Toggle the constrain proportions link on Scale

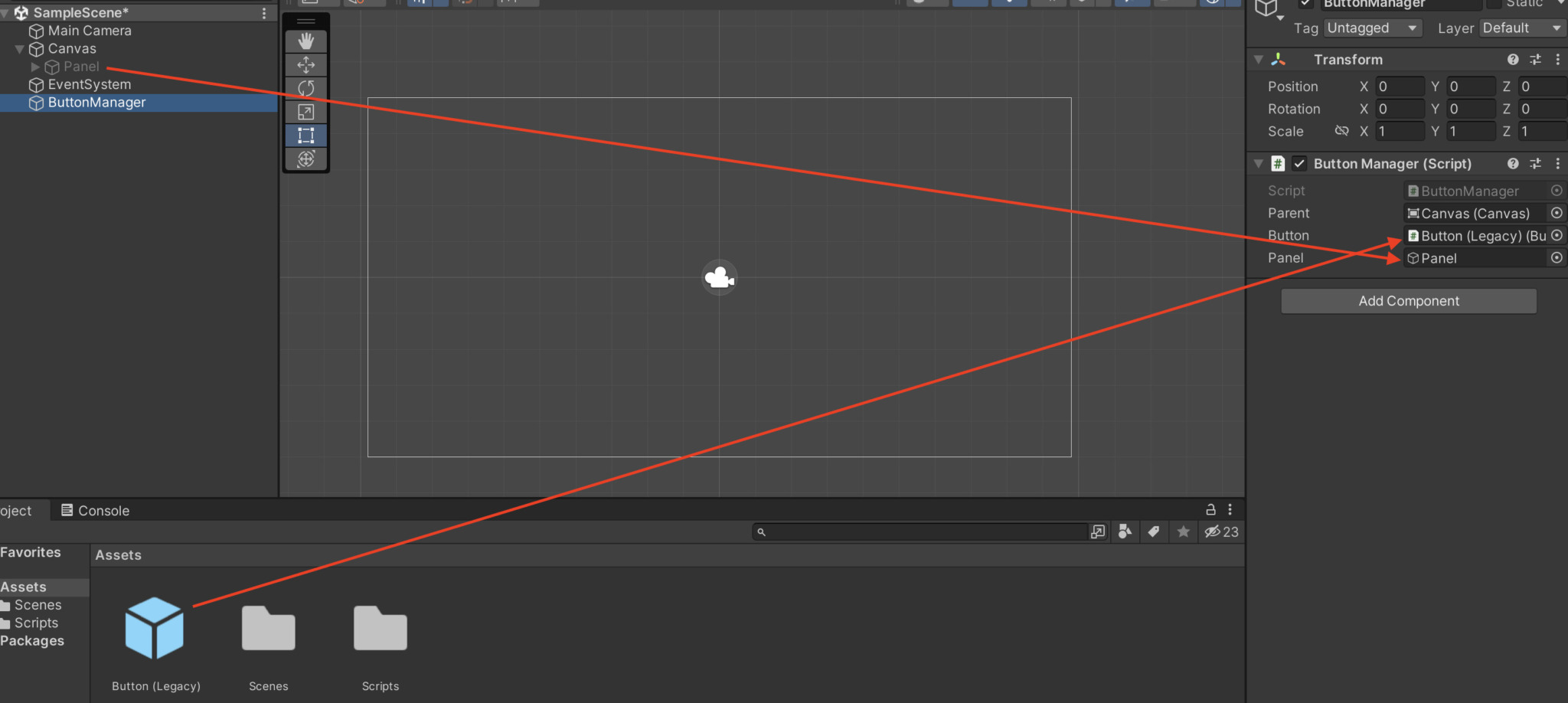pyautogui.click(x=1342, y=131)
